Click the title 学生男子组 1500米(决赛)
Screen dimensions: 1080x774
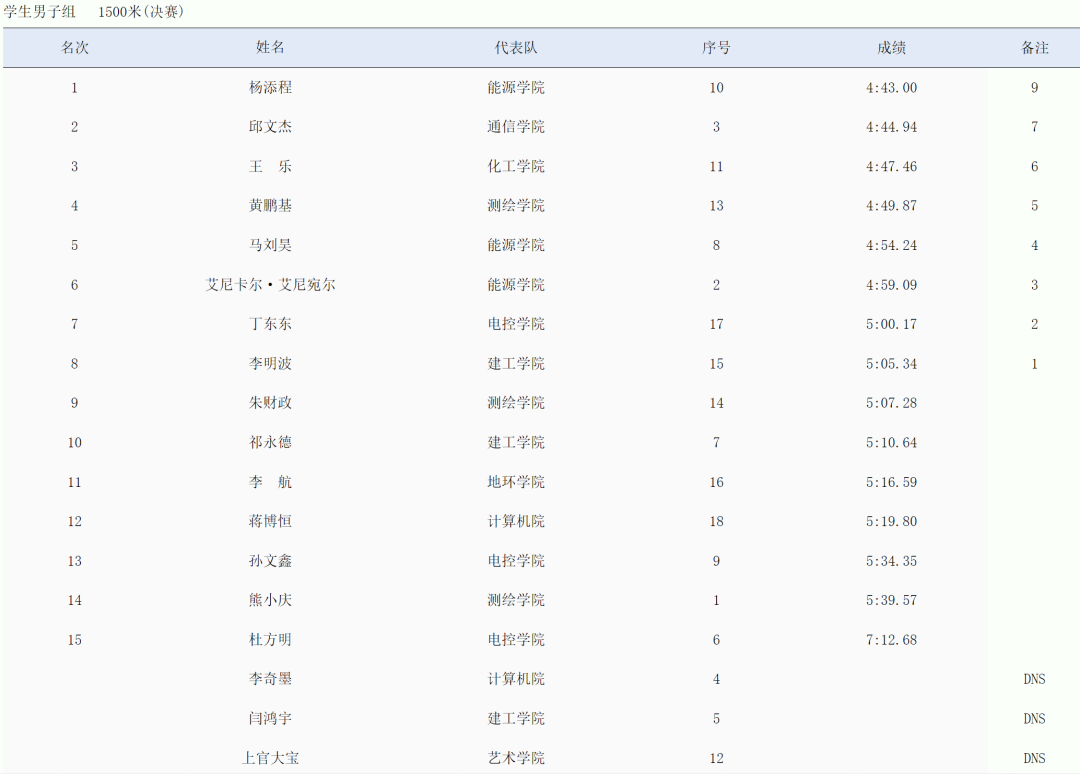tap(94, 12)
